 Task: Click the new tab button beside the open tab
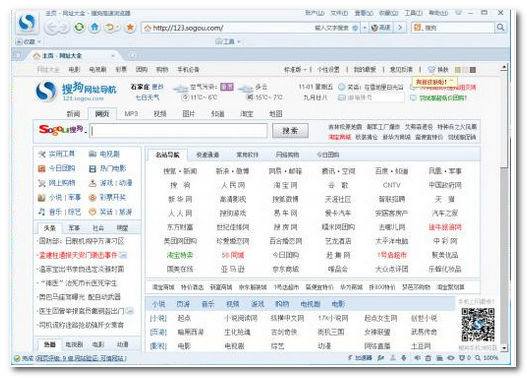(132, 55)
